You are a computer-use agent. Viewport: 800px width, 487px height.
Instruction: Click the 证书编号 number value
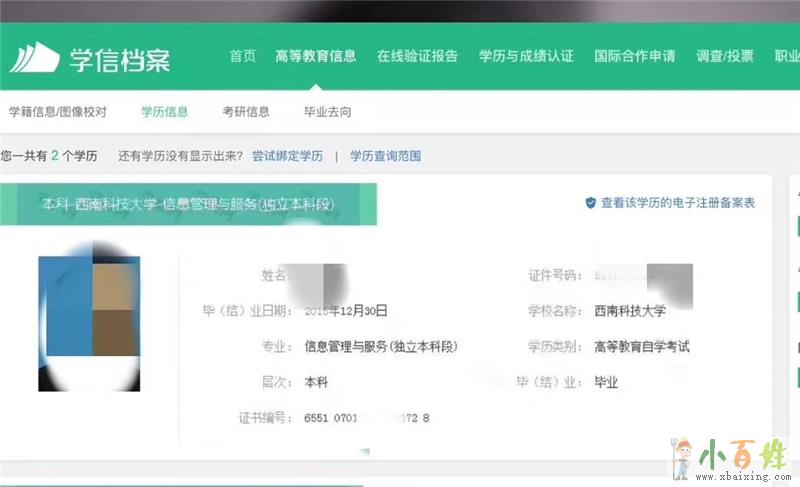coord(366,418)
